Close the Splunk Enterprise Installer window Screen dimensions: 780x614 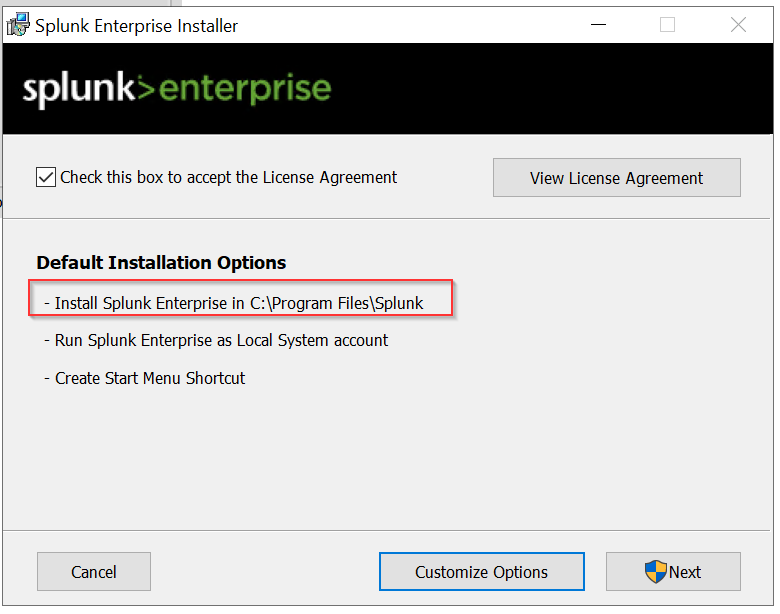click(738, 24)
